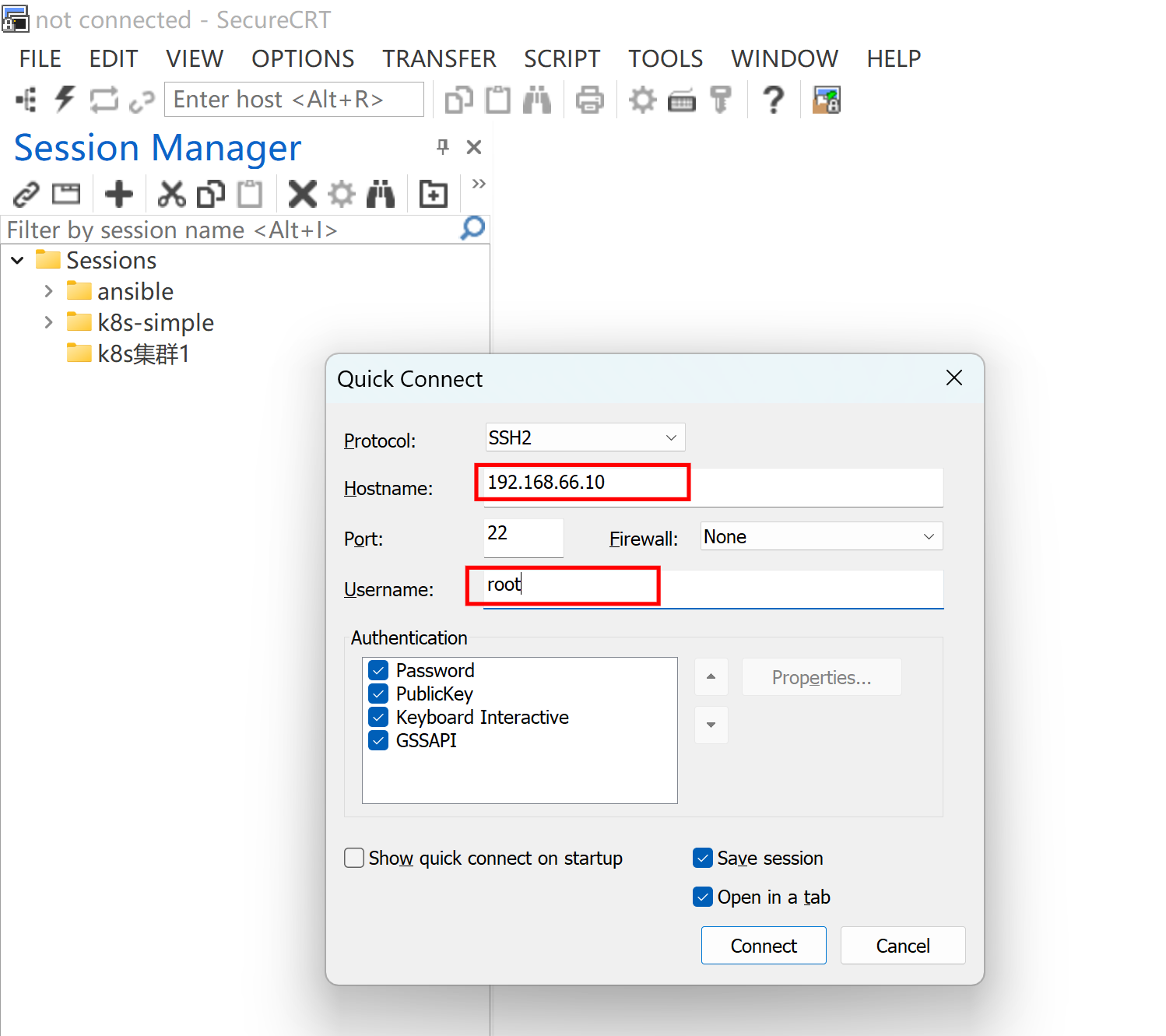Click the delete session X icon
The width and height of the screenshot is (1166, 1036).
click(302, 194)
